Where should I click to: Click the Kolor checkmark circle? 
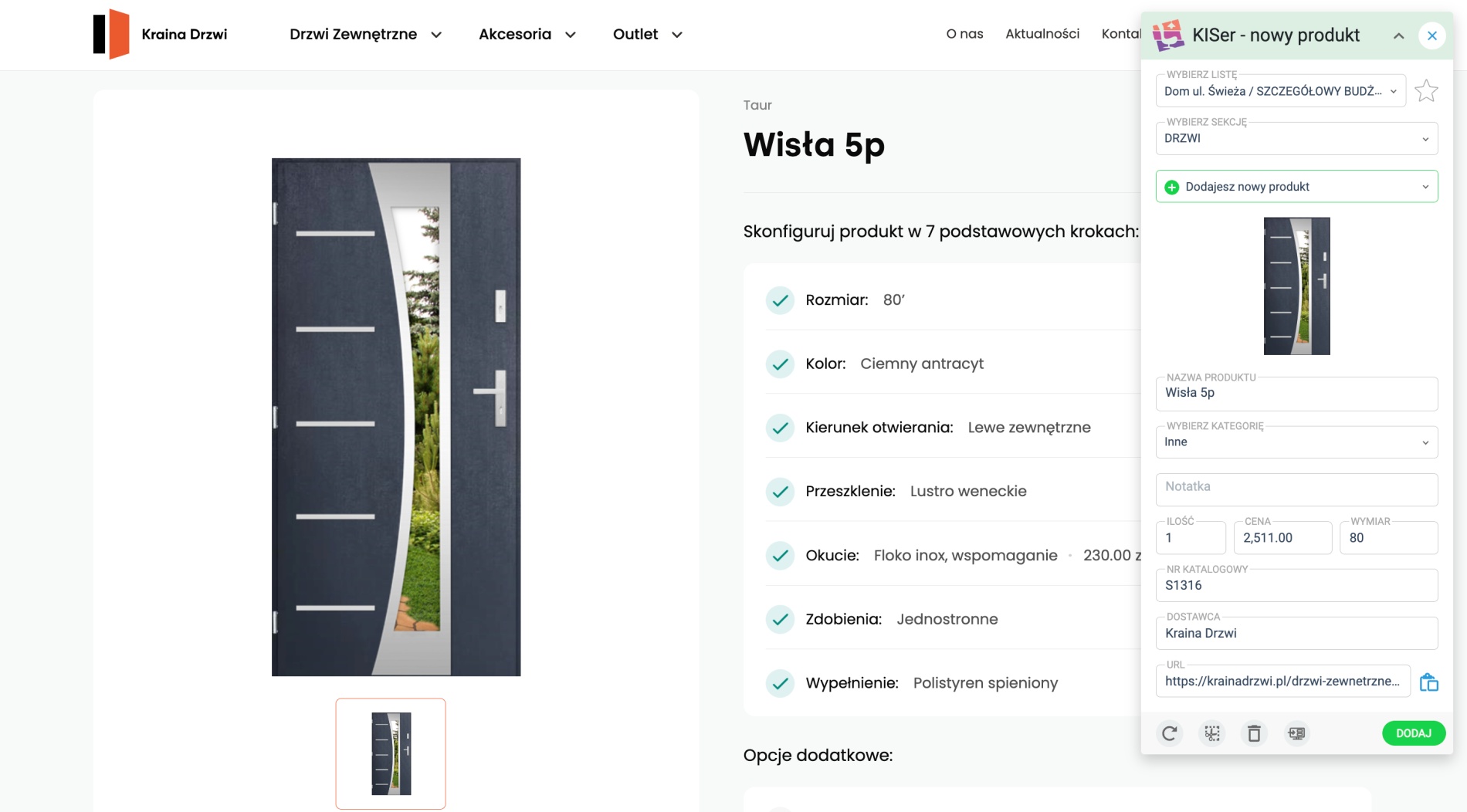pos(780,364)
